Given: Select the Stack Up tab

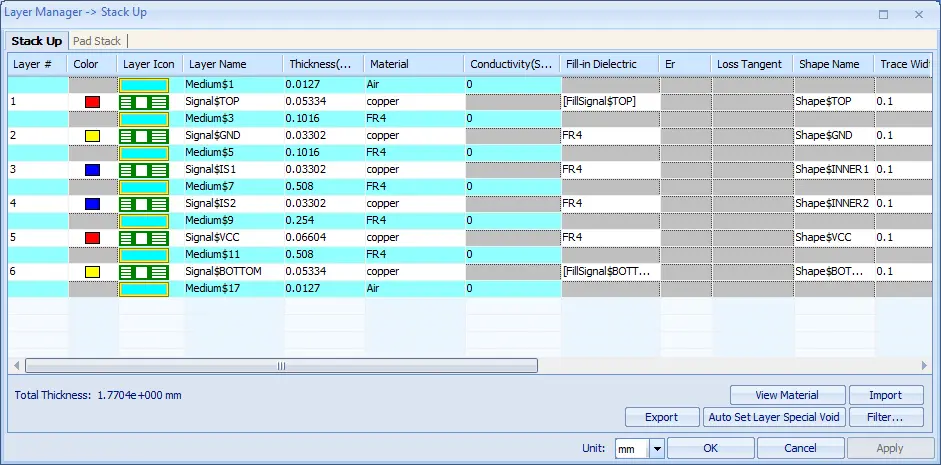Looking at the screenshot, I should [x=37, y=41].
